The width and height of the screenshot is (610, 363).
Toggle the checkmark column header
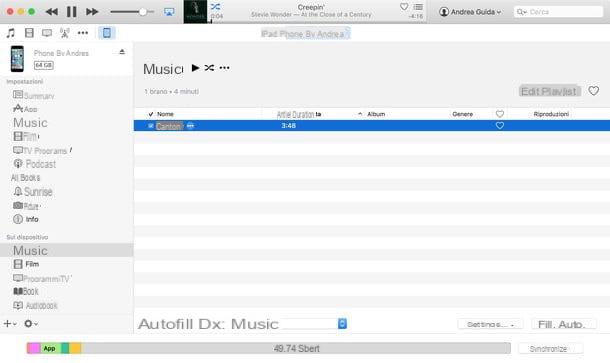(151, 114)
